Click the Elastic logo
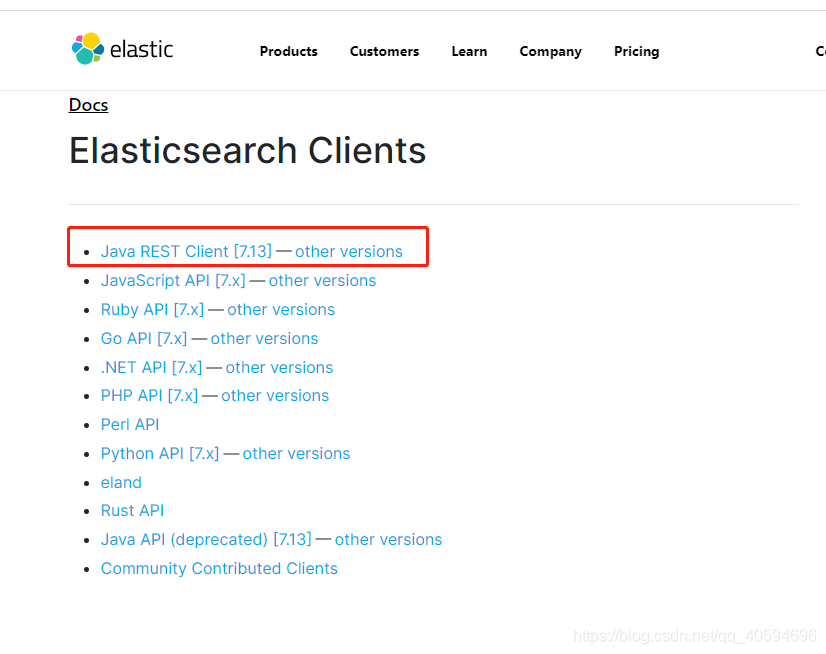This screenshot has width=826, height=654. (122, 49)
